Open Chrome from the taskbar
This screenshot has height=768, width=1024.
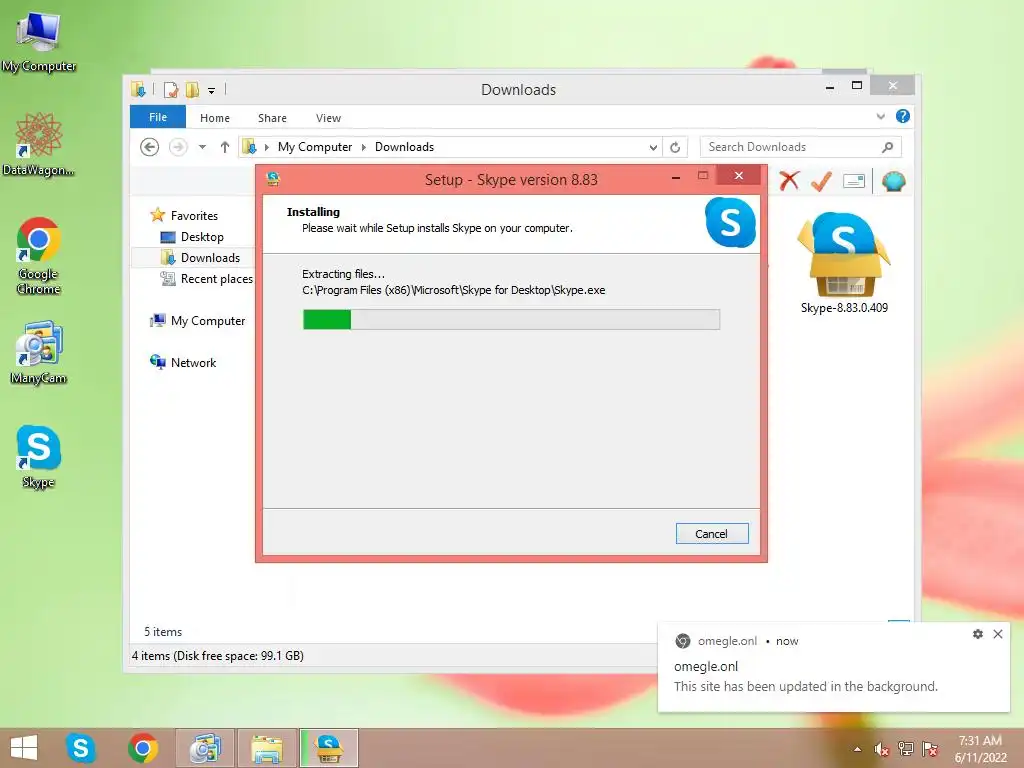click(x=143, y=748)
